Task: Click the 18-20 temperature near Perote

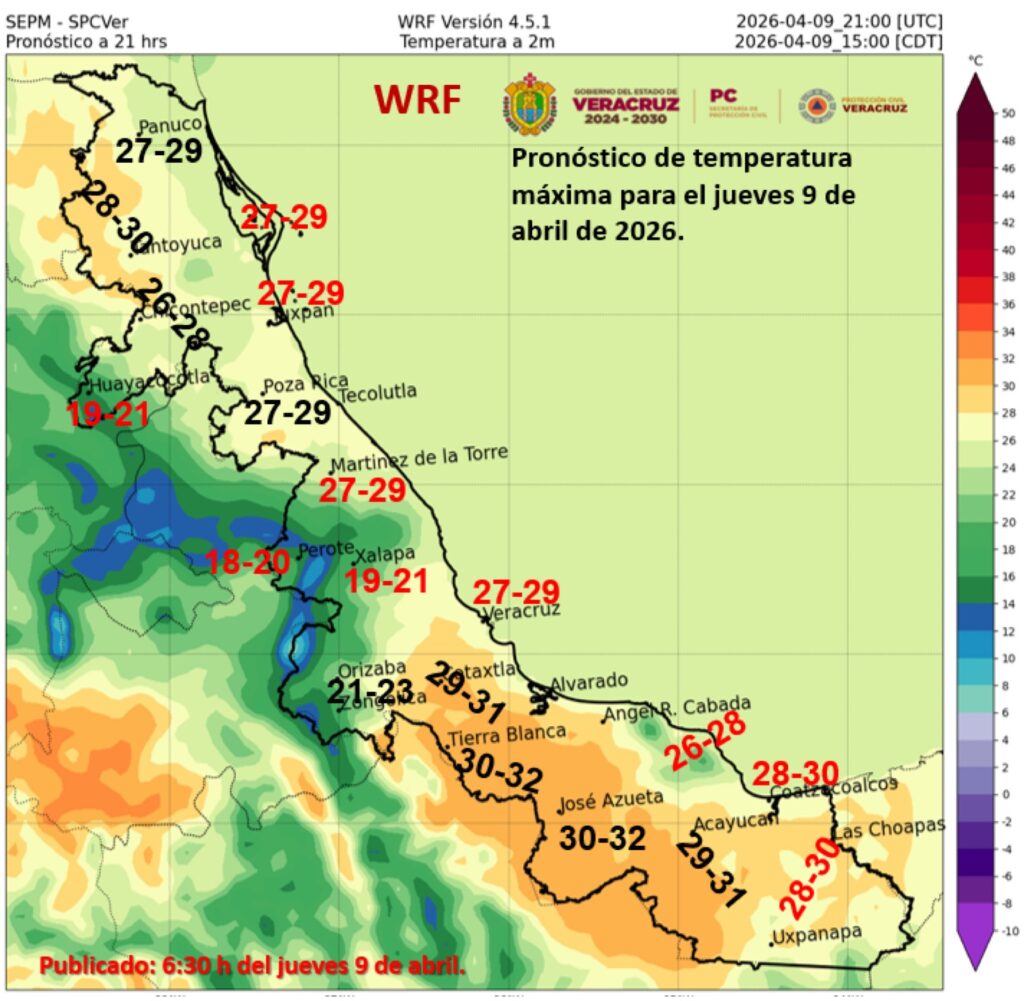Action: [247, 562]
